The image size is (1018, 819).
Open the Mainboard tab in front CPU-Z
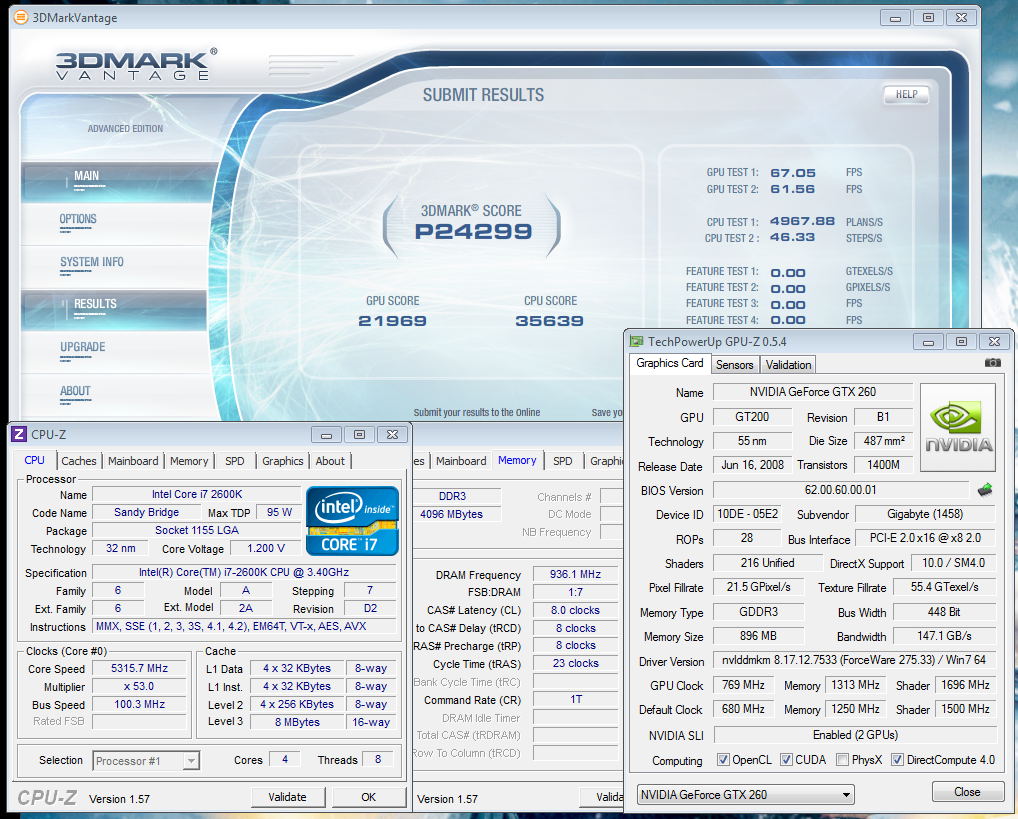coord(133,460)
